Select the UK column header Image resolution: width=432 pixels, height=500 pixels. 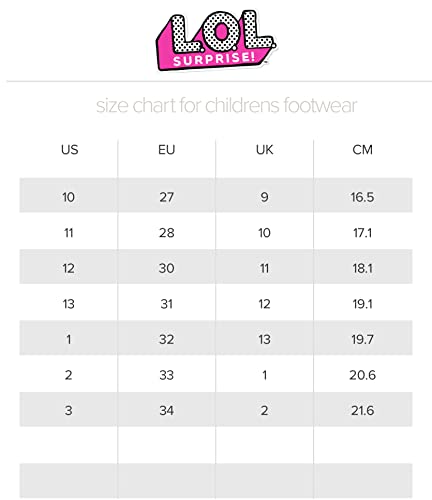point(265,150)
